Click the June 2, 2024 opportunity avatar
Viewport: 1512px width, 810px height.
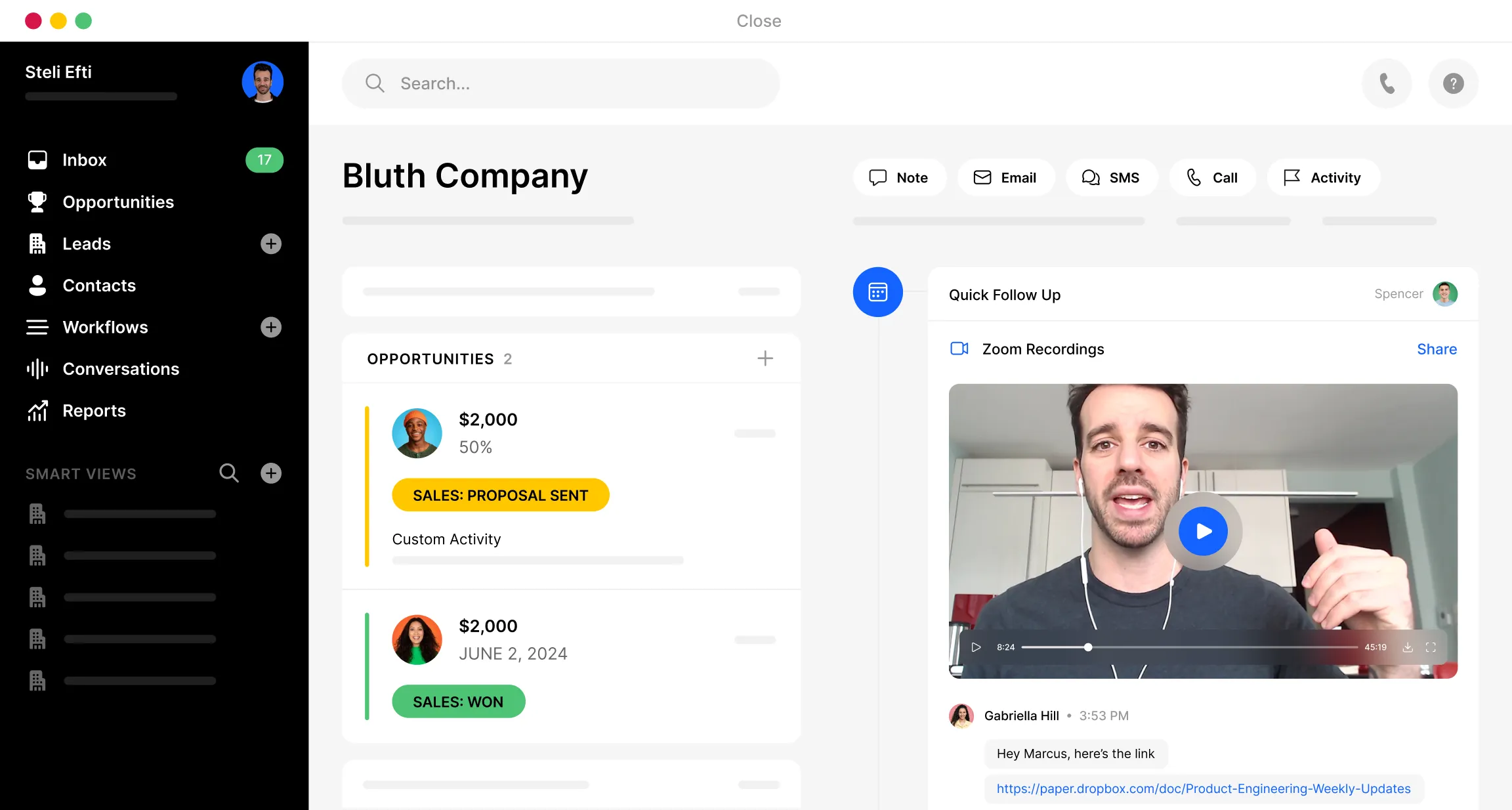(x=417, y=640)
